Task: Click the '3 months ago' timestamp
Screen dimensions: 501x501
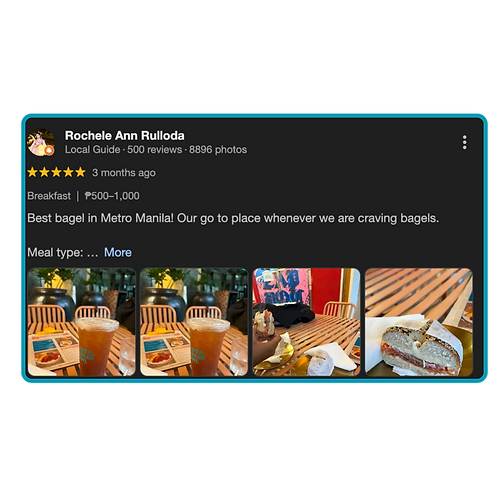Action: 124,173
